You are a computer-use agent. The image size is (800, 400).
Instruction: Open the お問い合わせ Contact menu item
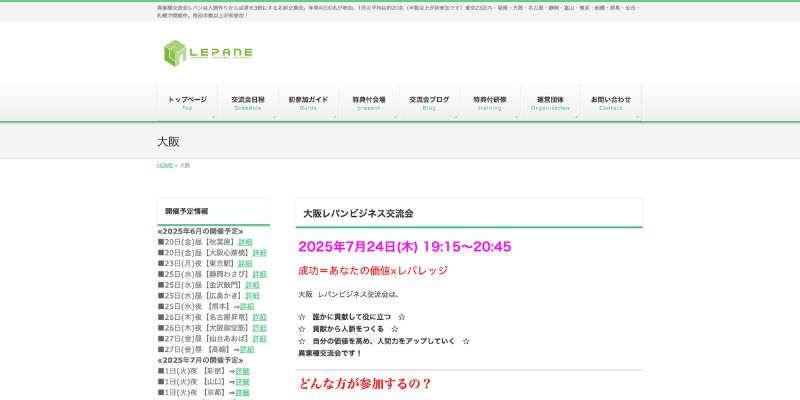pyautogui.click(x=611, y=103)
